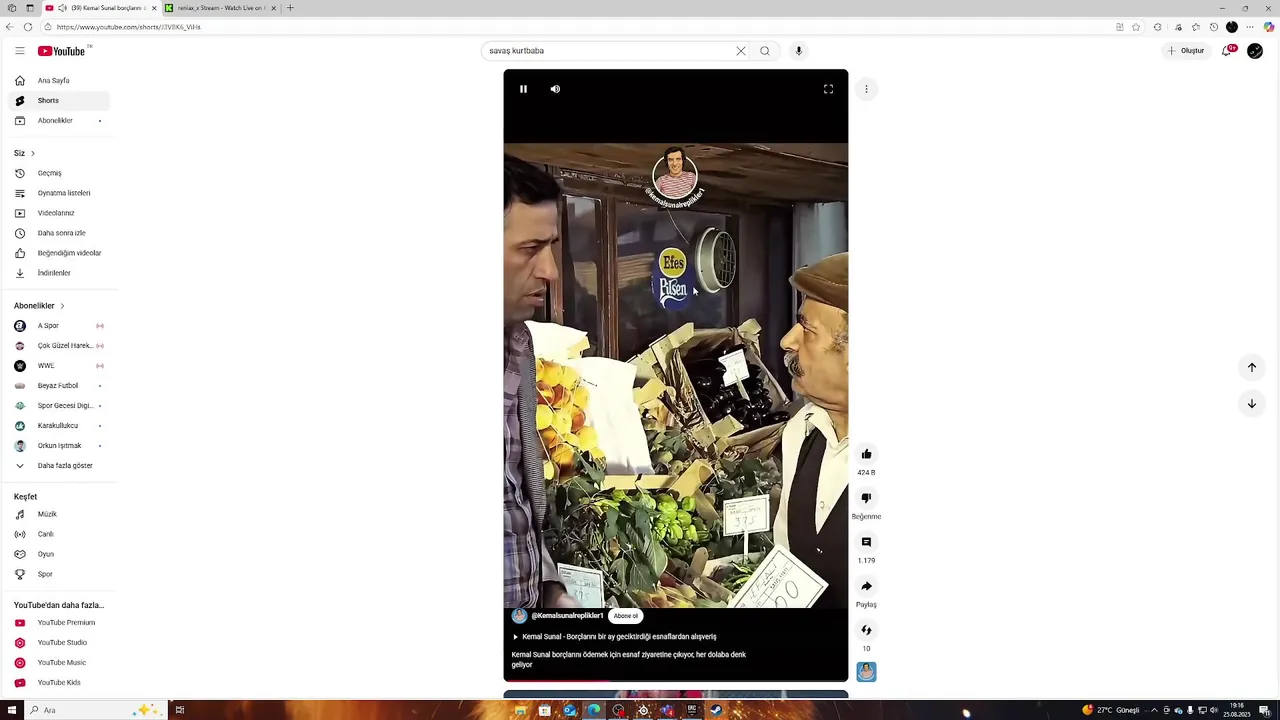Click the taskbar Ara search box
The image size is (1280, 720).
click(95, 710)
